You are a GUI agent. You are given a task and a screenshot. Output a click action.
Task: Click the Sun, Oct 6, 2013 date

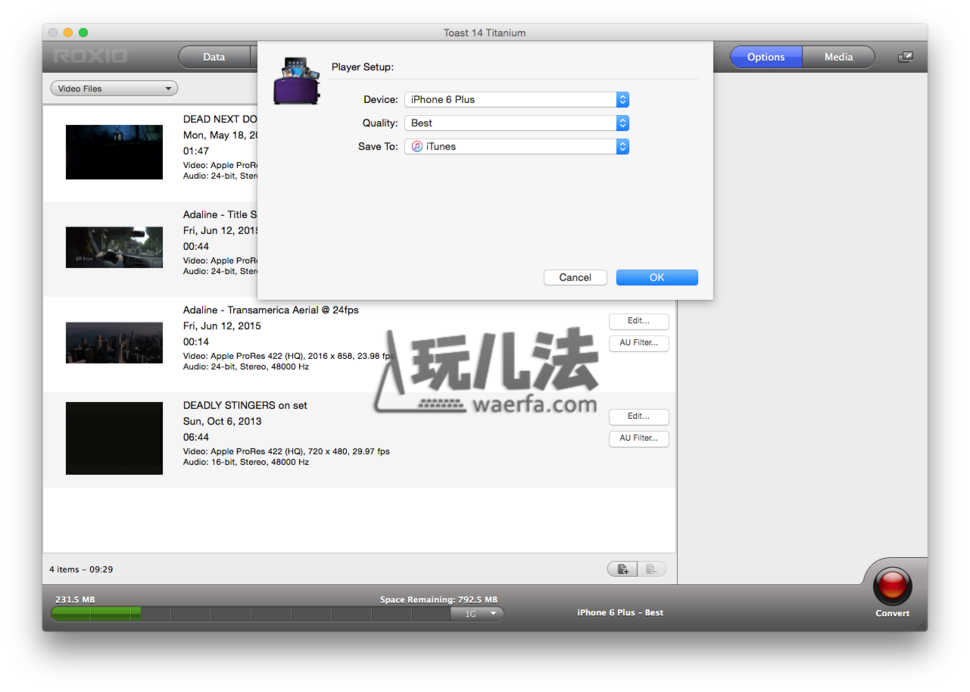pyautogui.click(x=222, y=421)
